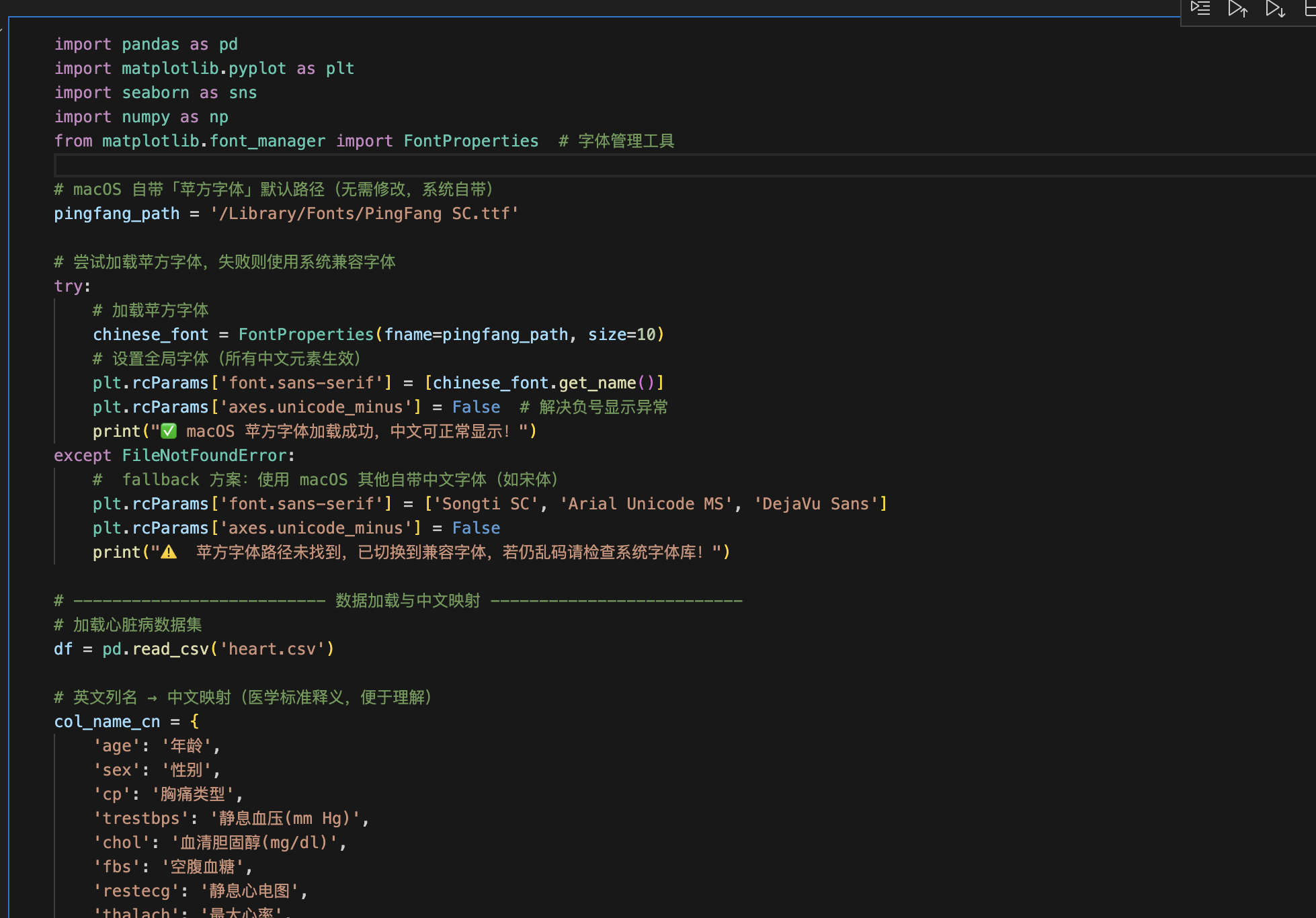Click the 'Arial Unicode MS' font string
This screenshot has height=918, width=1316.
[x=646, y=504]
